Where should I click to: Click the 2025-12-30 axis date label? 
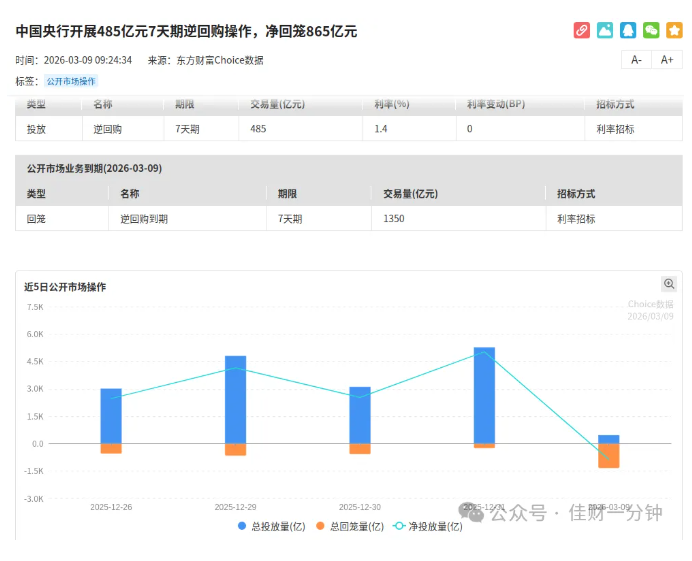[360, 507]
